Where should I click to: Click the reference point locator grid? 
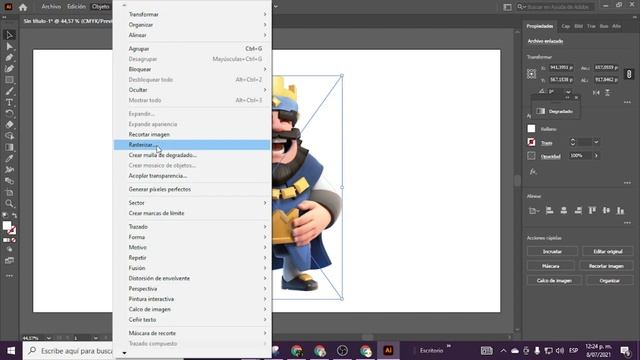tap(531, 74)
